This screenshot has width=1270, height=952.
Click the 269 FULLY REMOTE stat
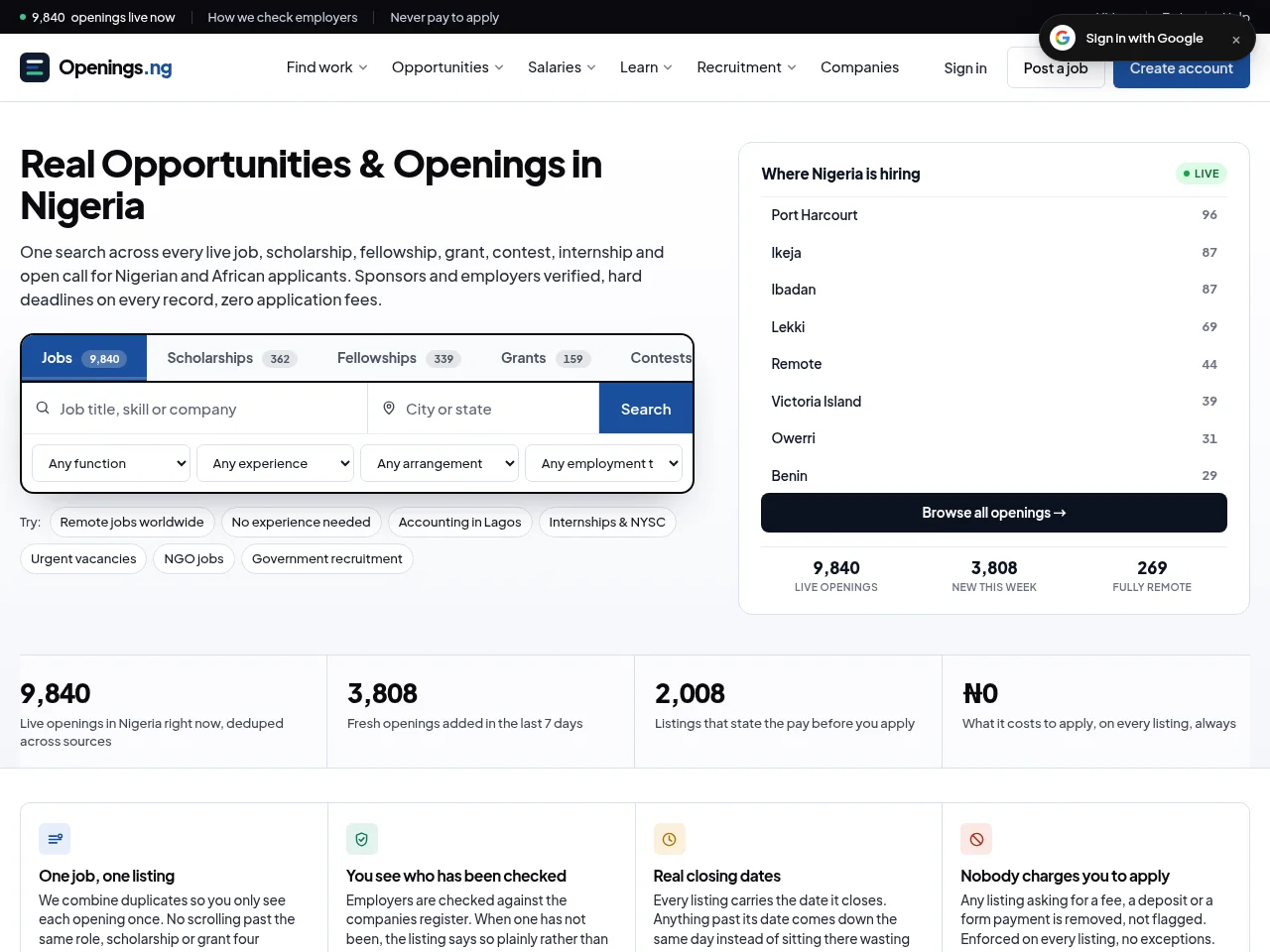coord(1152,575)
